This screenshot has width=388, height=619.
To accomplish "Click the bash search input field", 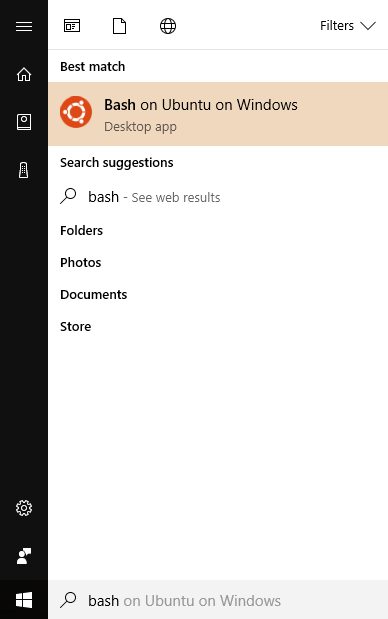I will click(218, 600).
